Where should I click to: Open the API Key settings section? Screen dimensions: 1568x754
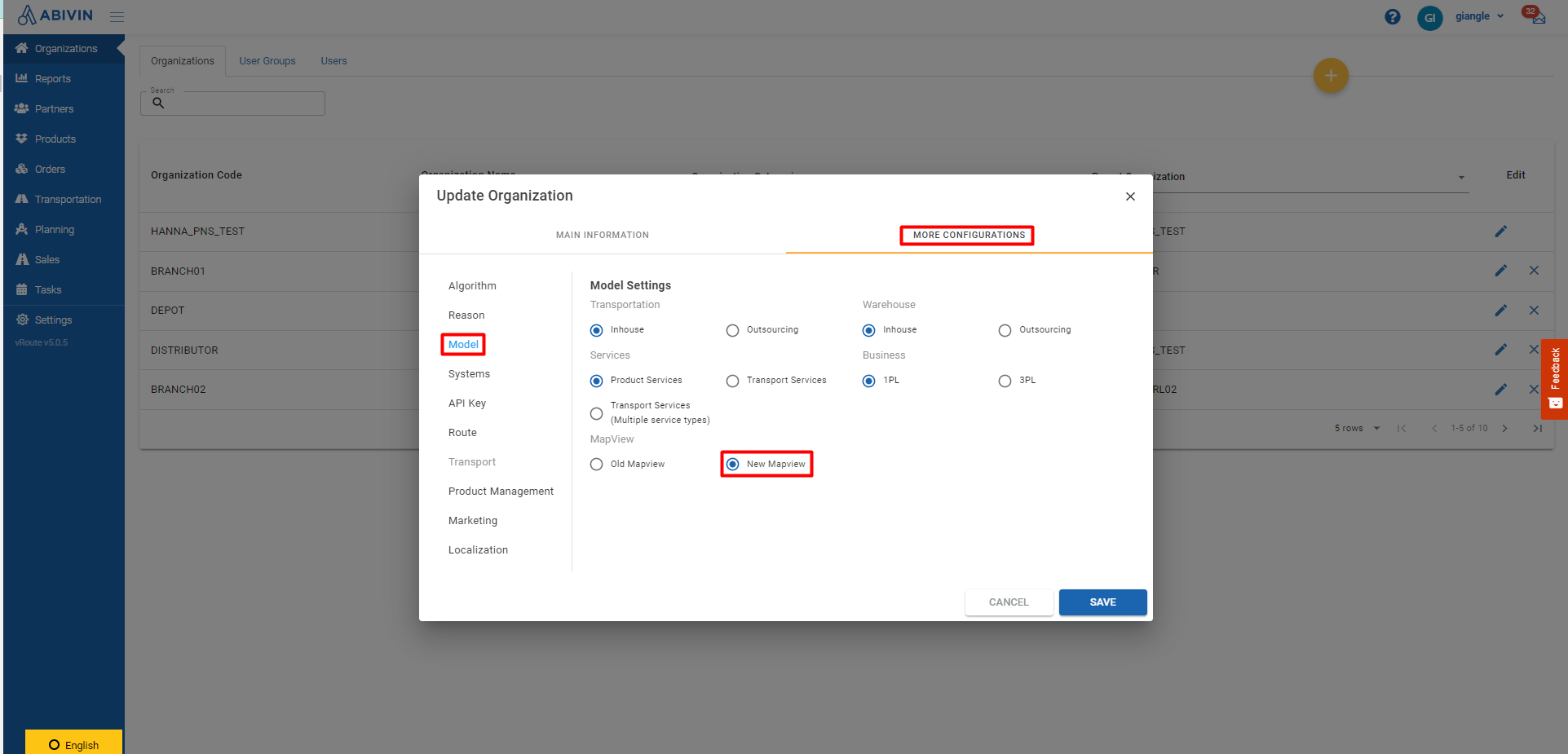click(x=467, y=403)
